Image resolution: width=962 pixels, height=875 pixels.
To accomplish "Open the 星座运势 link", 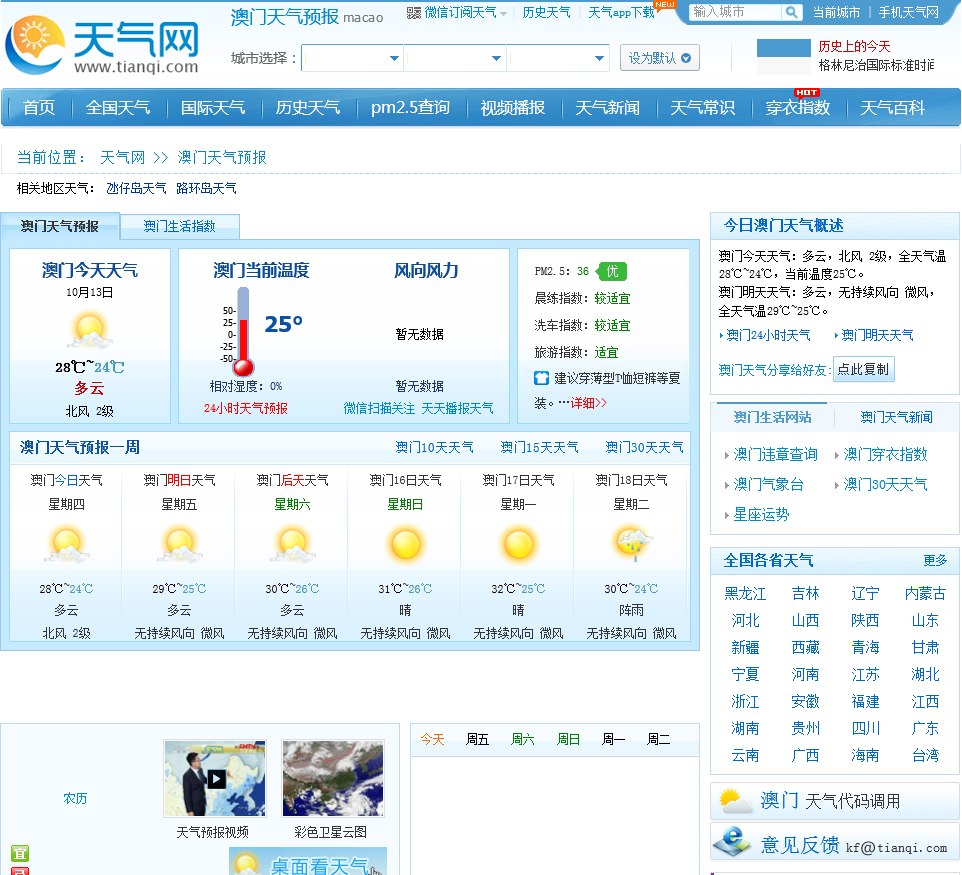I will [x=761, y=515].
